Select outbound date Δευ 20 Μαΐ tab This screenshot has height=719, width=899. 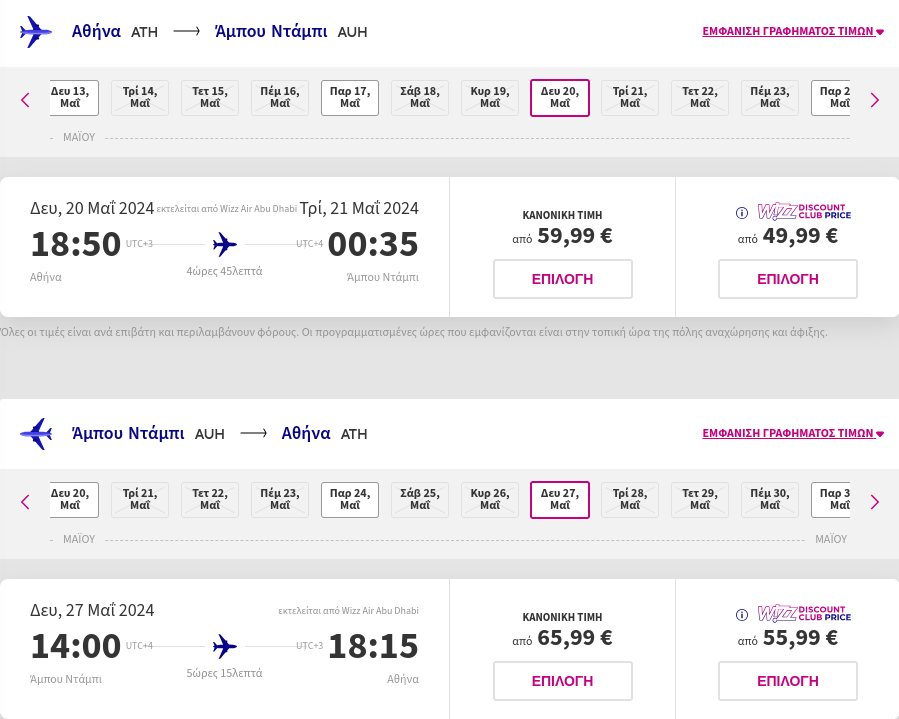[560, 98]
